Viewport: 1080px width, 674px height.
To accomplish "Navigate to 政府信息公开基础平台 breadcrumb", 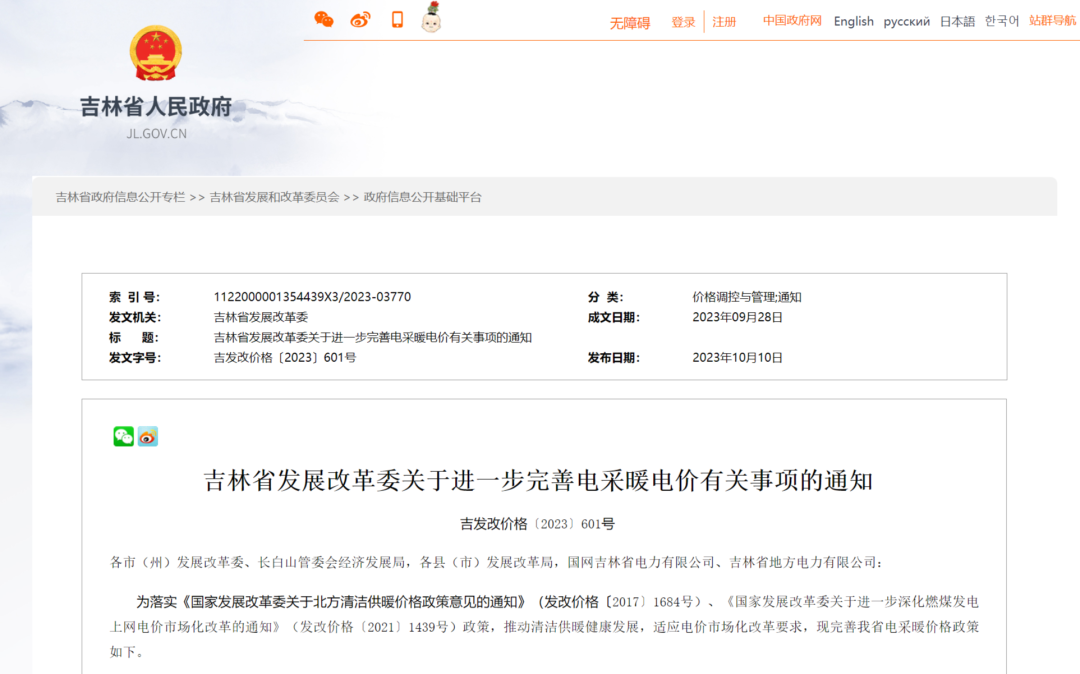I will [422, 197].
